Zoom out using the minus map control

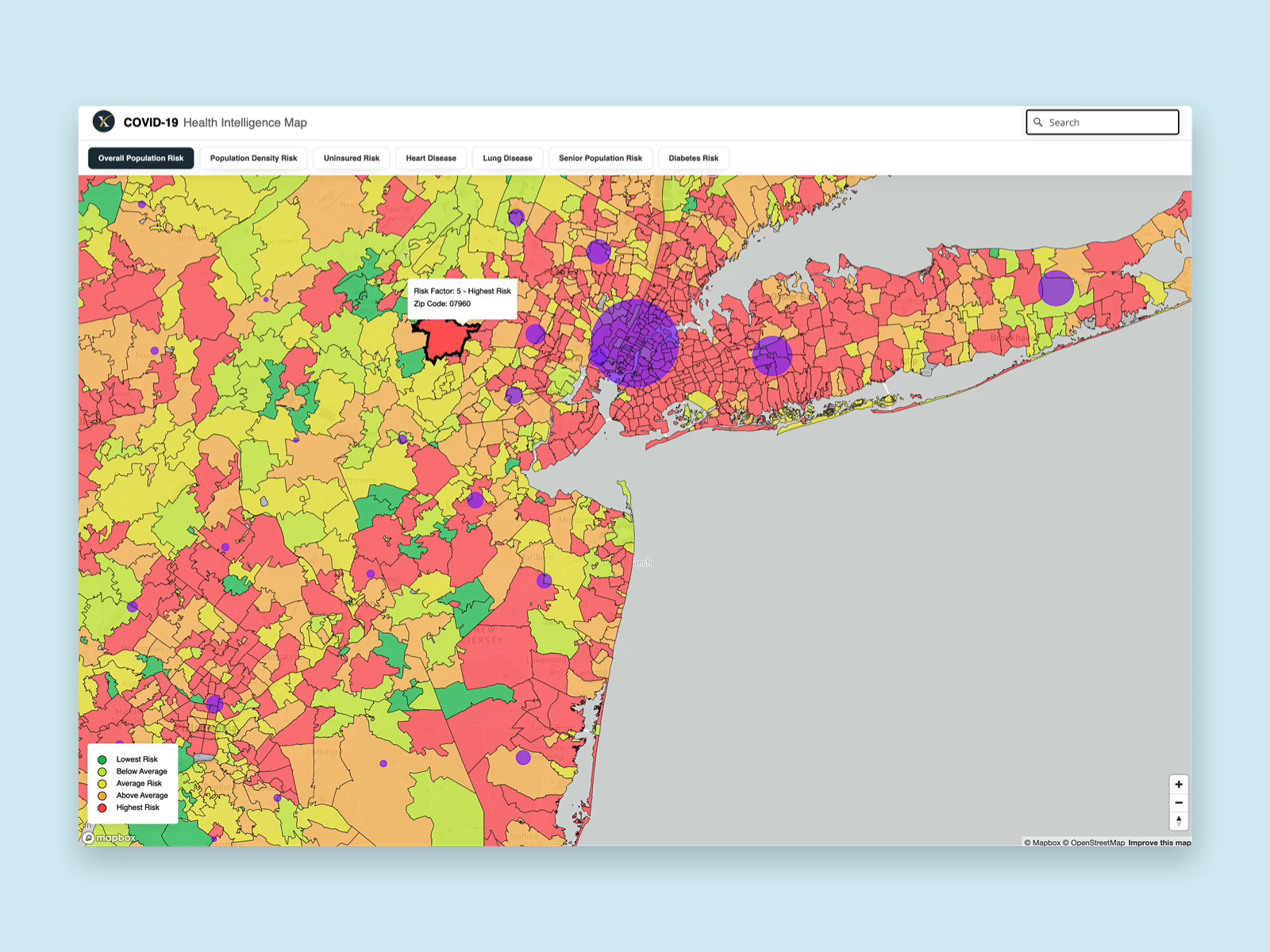point(1178,803)
